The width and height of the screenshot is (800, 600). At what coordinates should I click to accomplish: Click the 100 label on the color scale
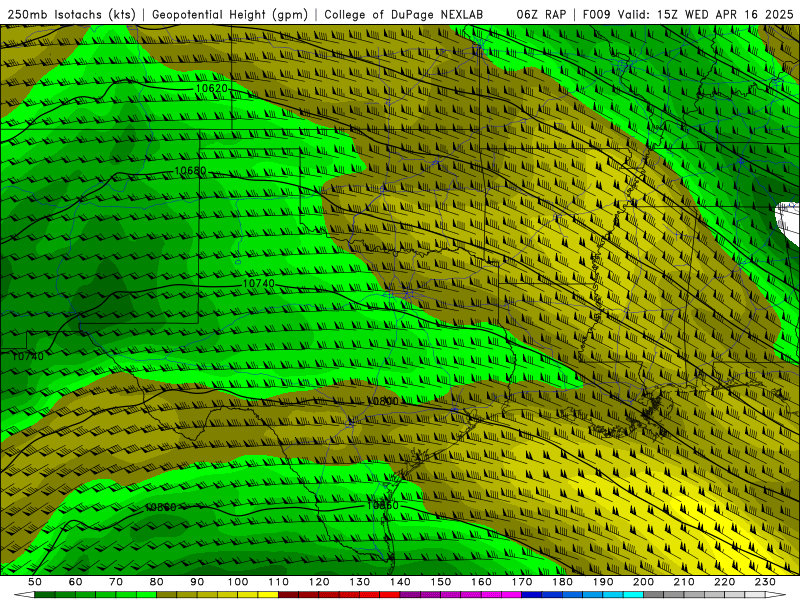[x=238, y=582]
